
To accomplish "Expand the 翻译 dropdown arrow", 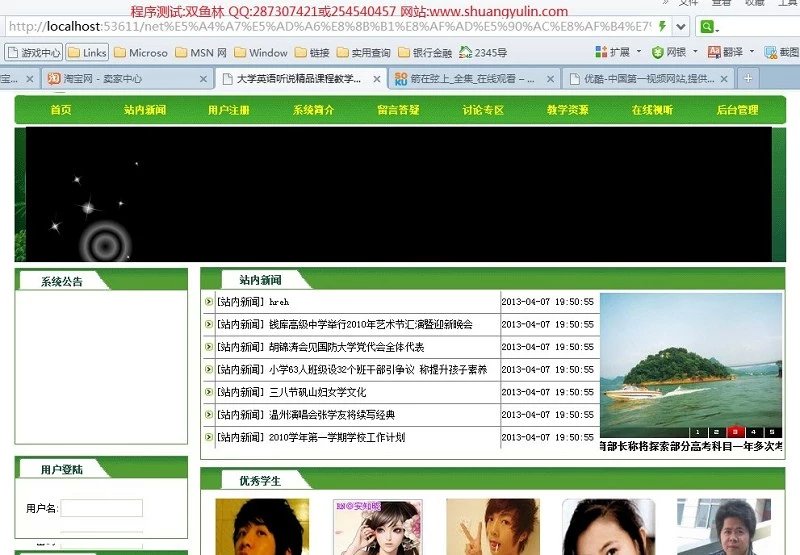I will (752, 52).
